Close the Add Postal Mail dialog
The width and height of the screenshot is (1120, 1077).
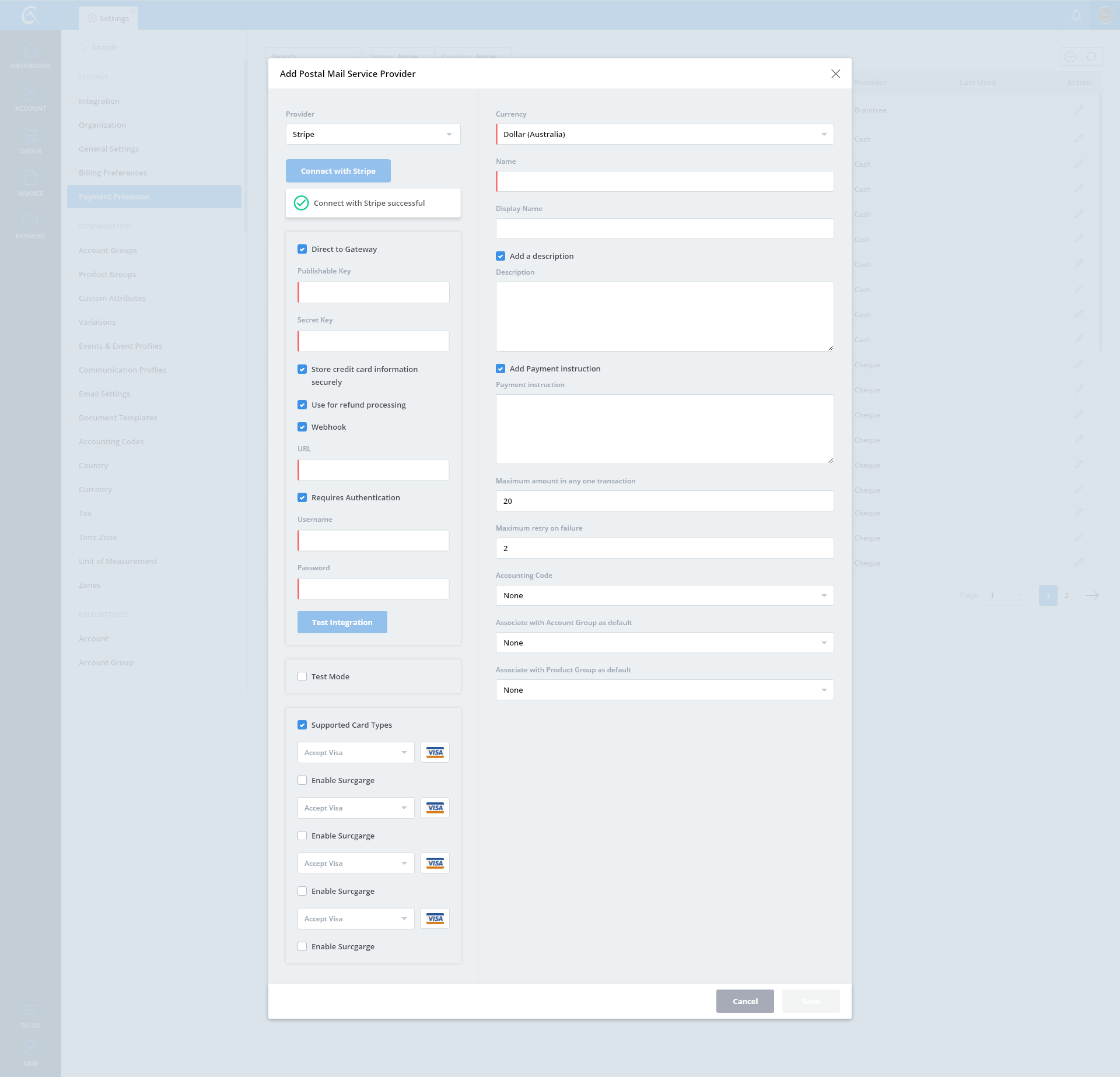(x=835, y=74)
